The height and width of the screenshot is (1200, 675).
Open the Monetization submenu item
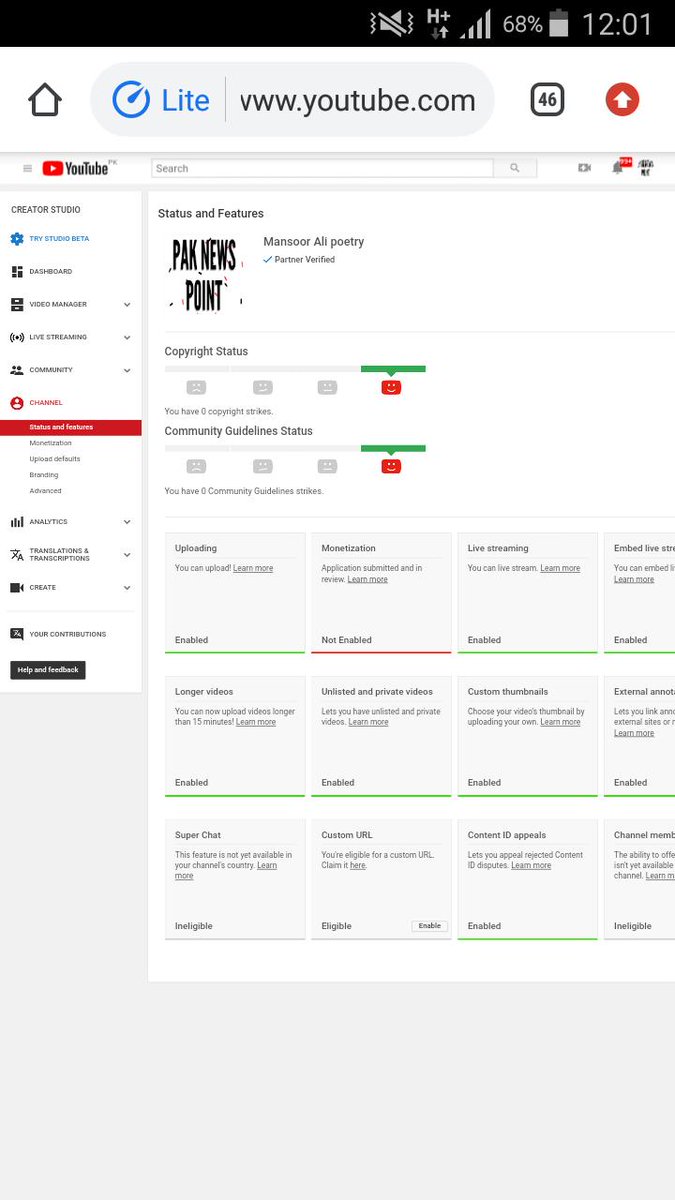point(50,443)
